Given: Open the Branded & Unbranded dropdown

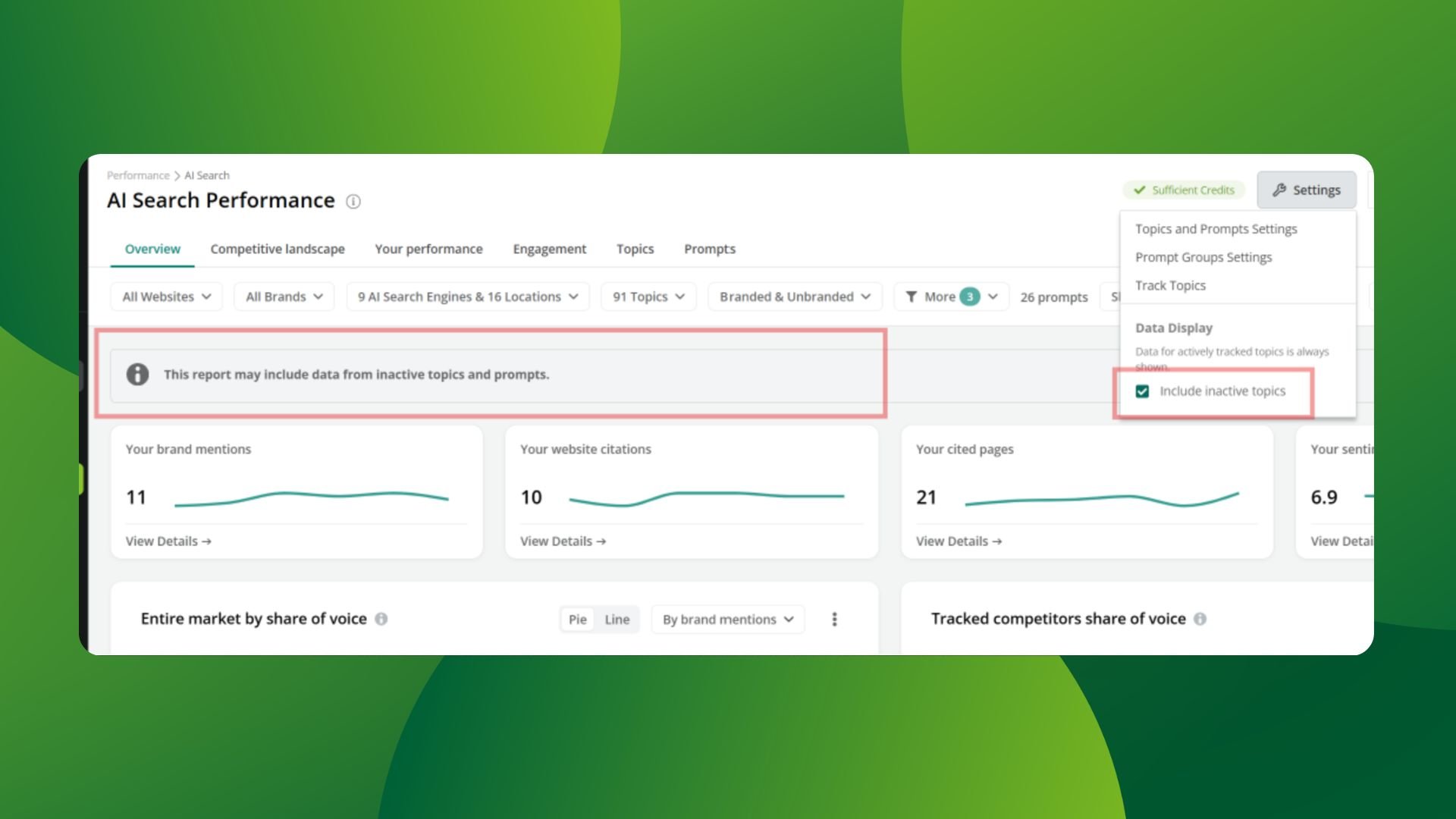Looking at the screenshot, I should pos(795,297).
